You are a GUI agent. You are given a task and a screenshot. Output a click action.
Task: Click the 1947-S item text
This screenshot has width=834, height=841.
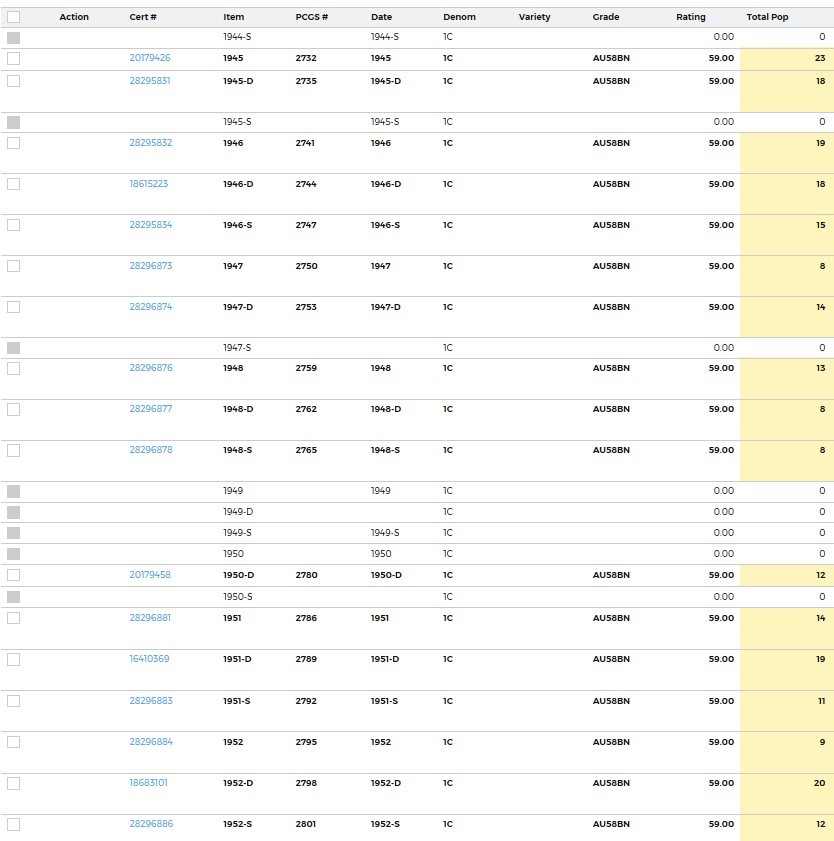(x=237, y=348)
